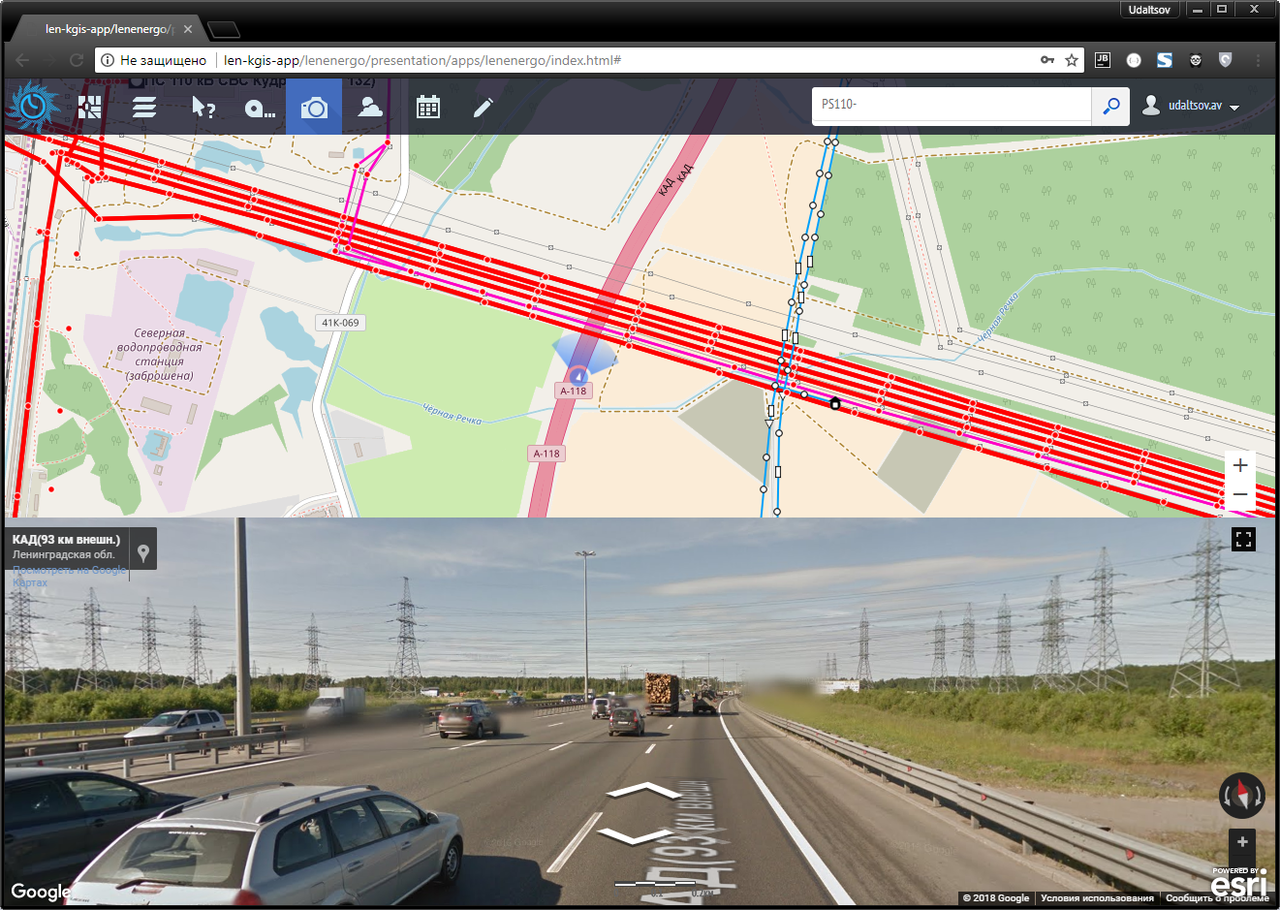Open the Chrome three-dot menu
The height and width of the screenshot is (910, 1280).
[x=1259, y=60]
